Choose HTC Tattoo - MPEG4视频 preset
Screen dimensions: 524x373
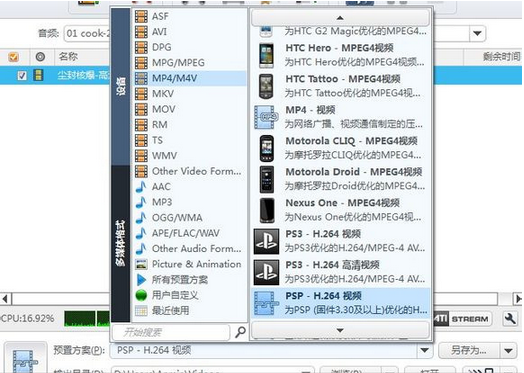(x=340, y=86)
